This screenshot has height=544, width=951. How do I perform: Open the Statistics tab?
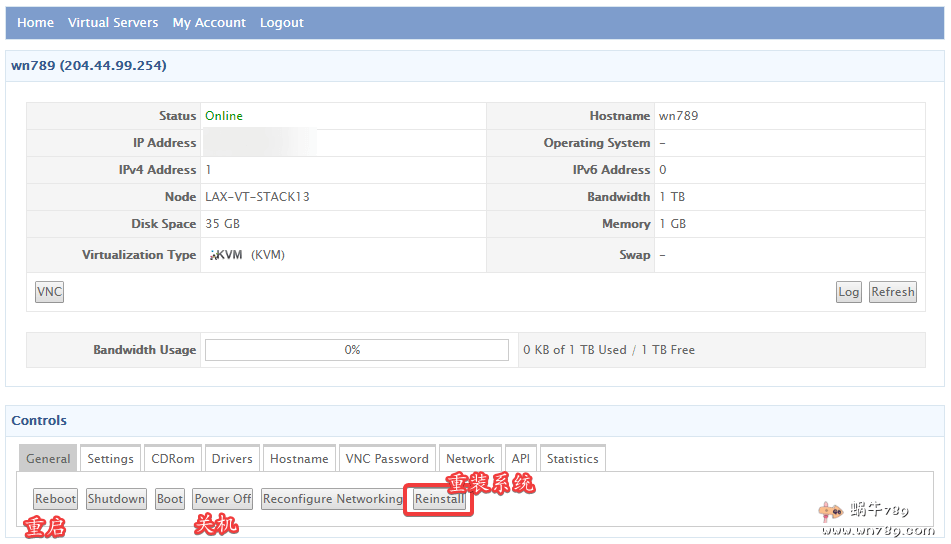click(x=572, y=459)
